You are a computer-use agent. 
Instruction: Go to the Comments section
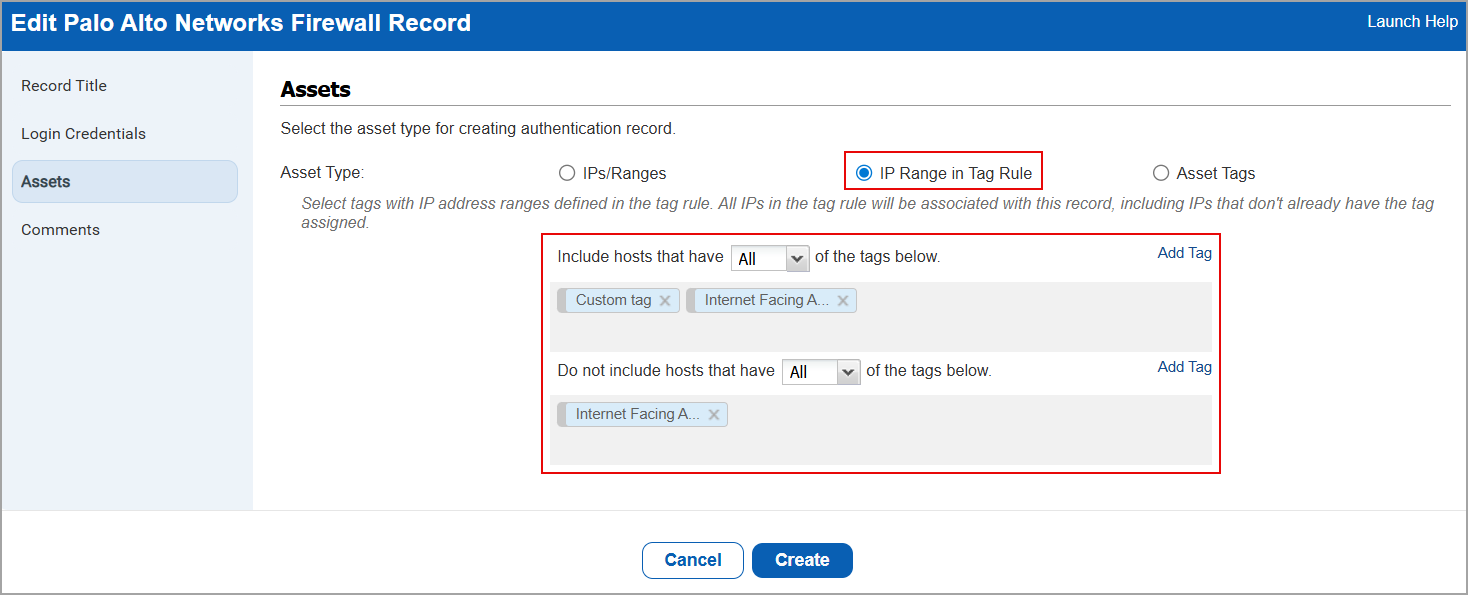(60, 229)
